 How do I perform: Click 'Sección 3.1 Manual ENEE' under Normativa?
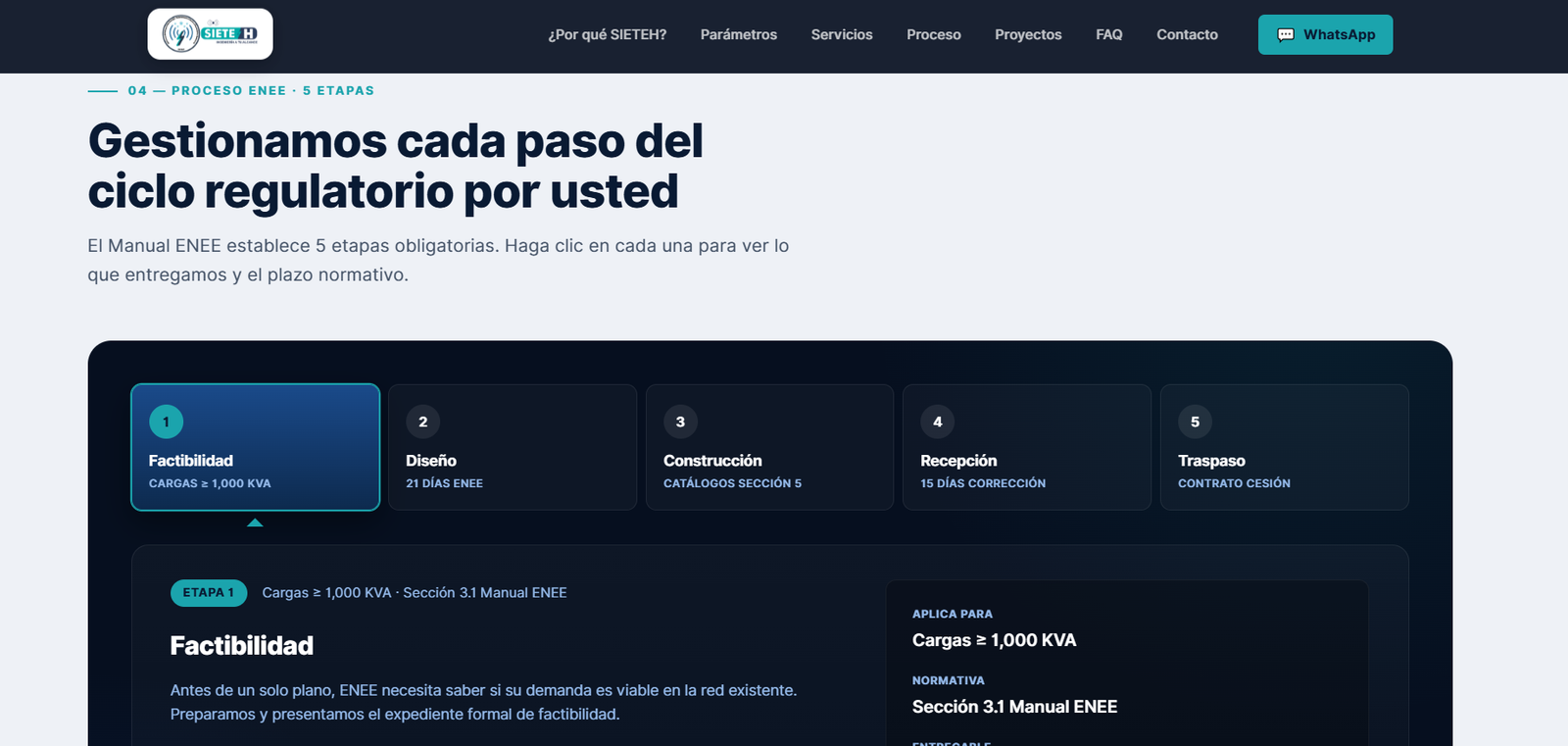(1014, 707)
